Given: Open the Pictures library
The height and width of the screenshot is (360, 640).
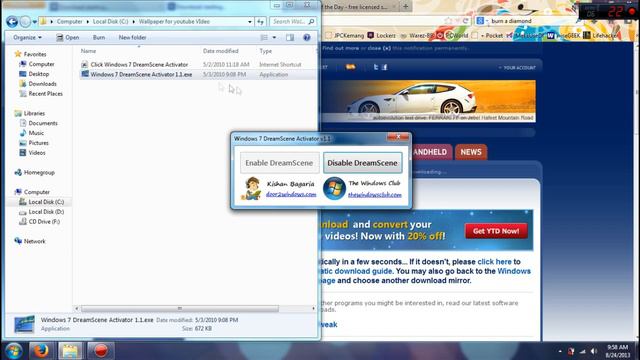Looking at the screenshot, I should tap(38, 143).
